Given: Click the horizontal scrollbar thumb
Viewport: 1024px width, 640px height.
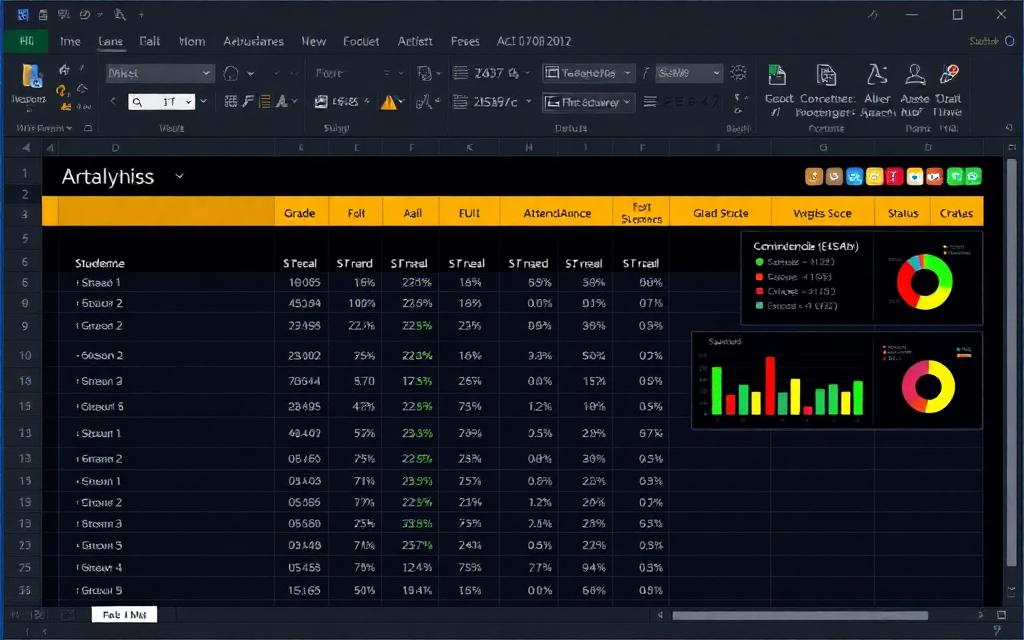Looking at the screenshot, I should [800, 615].
